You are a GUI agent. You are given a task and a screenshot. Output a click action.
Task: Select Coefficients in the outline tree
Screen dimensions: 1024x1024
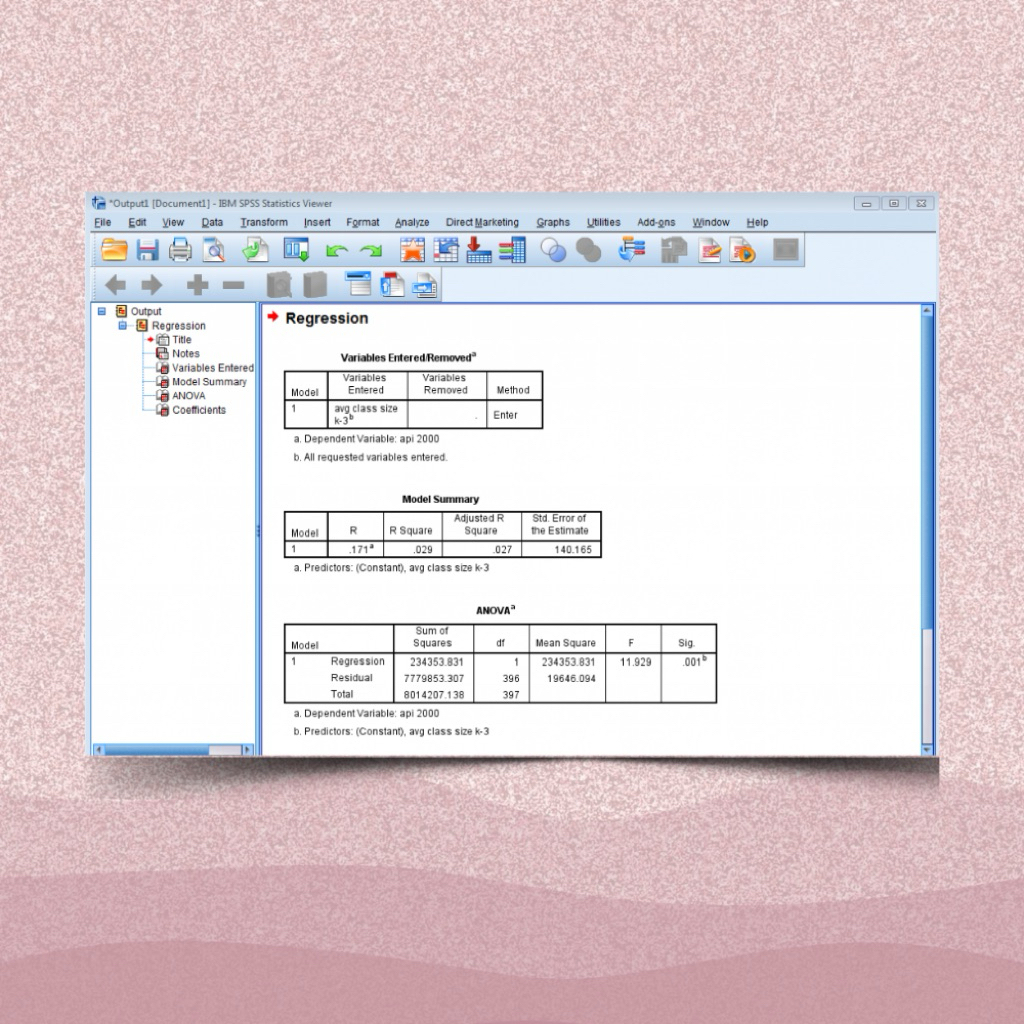[x=199, y=410]
